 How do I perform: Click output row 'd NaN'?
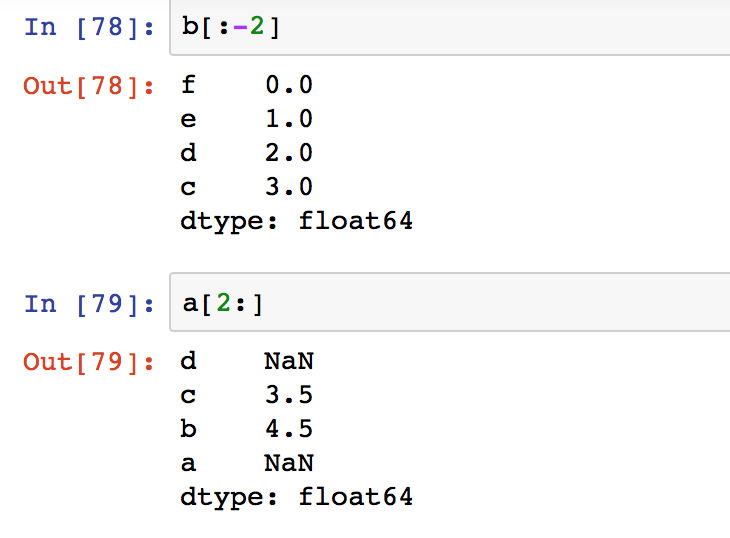(x=247, y=361)
